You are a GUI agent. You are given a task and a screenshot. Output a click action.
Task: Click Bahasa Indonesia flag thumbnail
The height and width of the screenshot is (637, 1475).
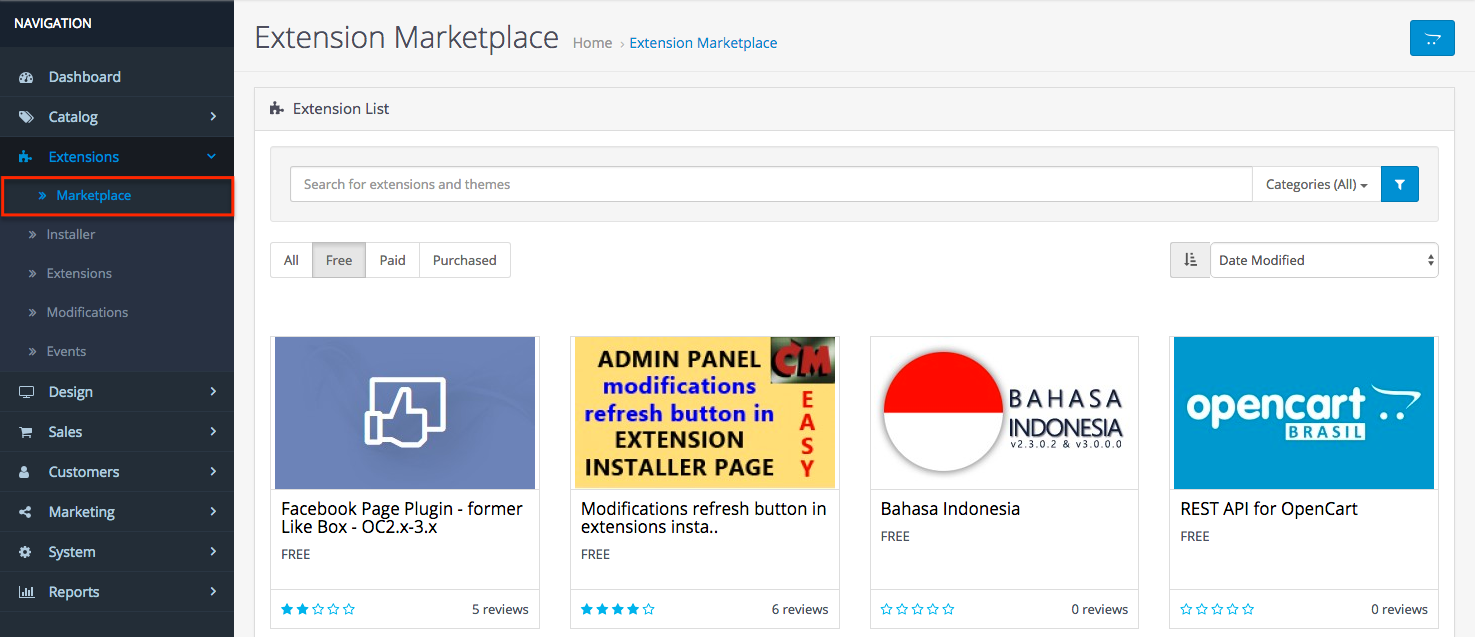pos(1004,413)
